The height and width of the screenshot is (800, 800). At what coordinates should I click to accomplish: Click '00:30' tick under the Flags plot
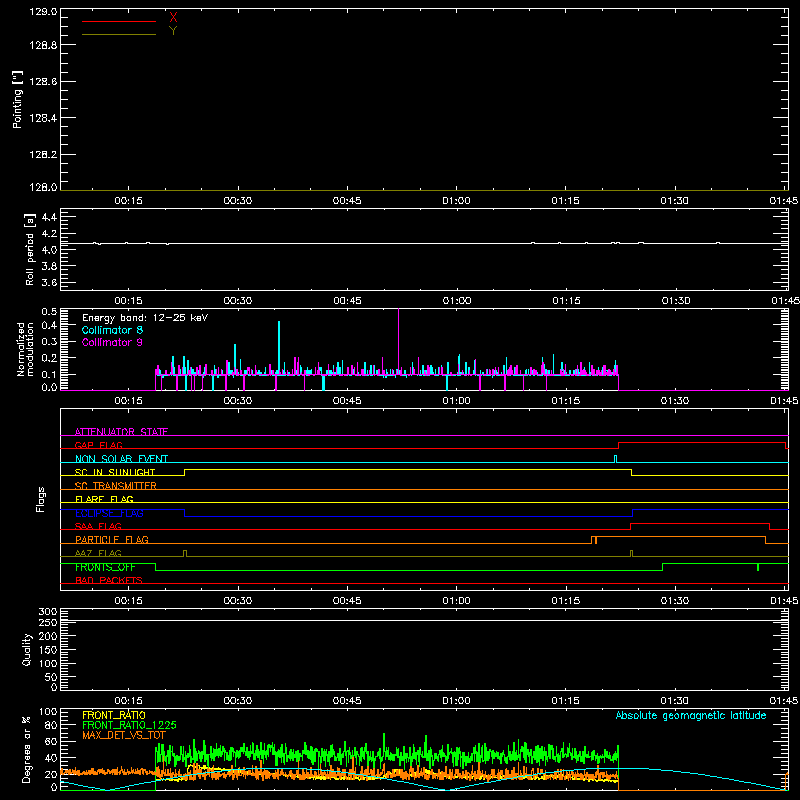pos(238,601)
